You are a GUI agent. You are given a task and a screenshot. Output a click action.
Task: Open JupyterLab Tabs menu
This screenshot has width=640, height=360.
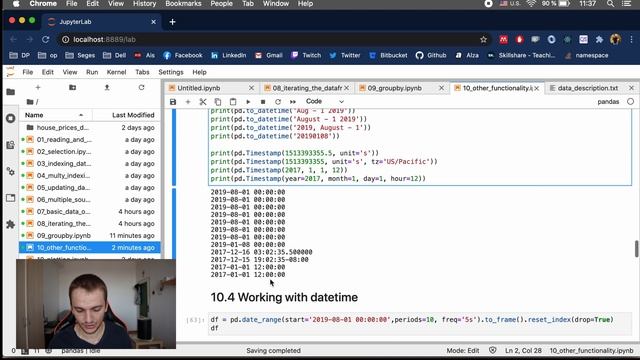tap(142, 72)
